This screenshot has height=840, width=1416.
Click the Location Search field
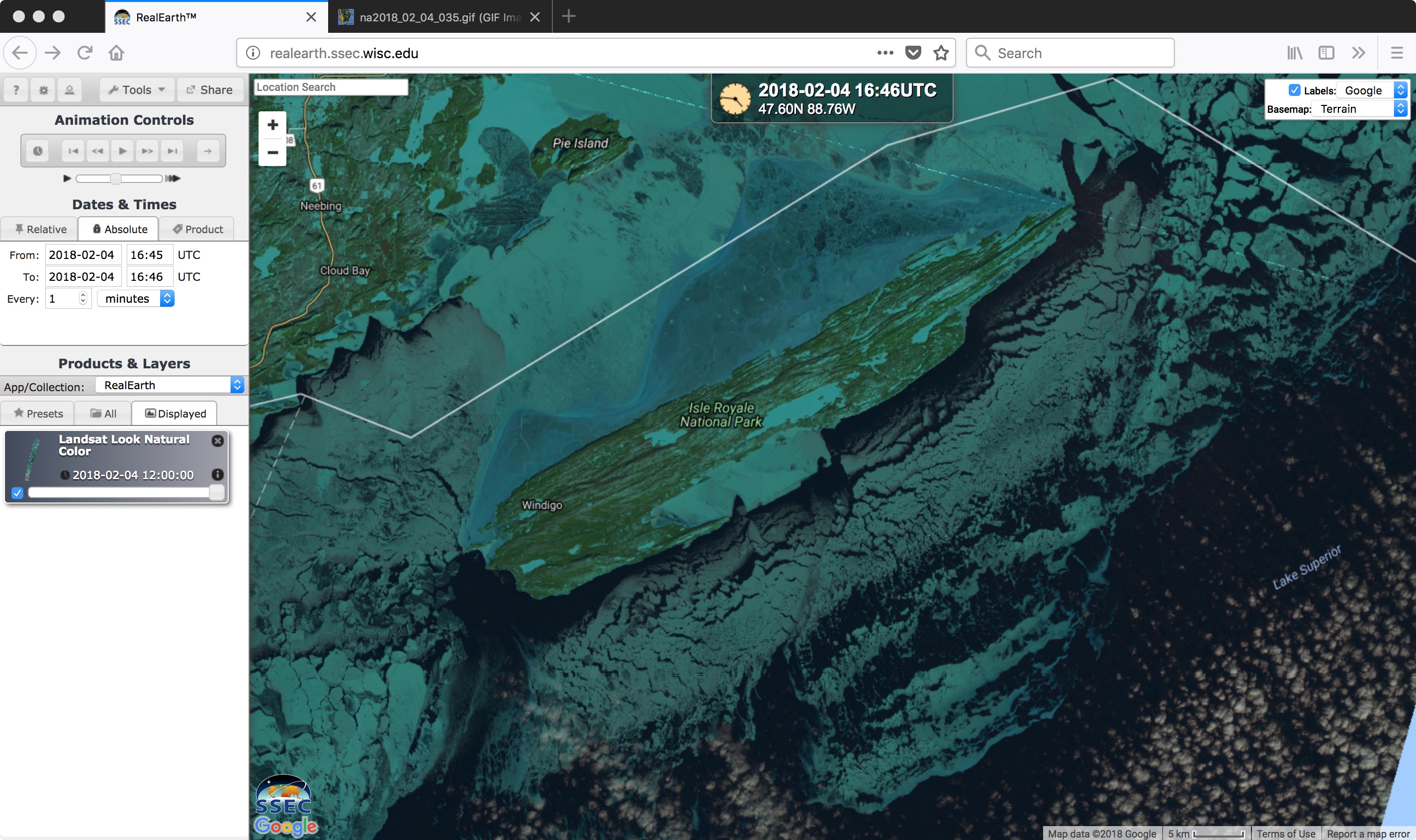pyautogui.click(x=331, y=87)
